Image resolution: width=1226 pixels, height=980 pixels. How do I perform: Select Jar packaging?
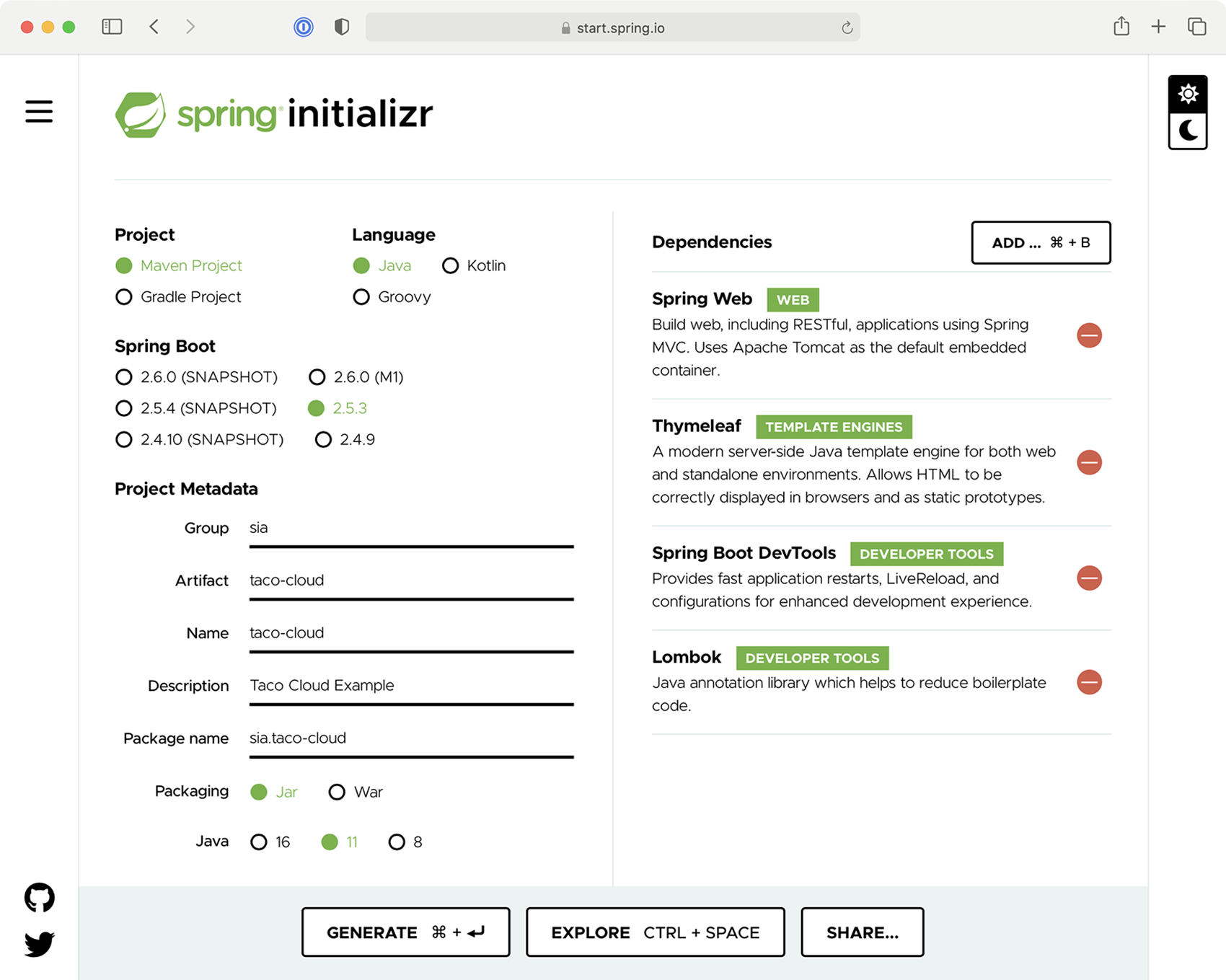click(x=274, y=792)
